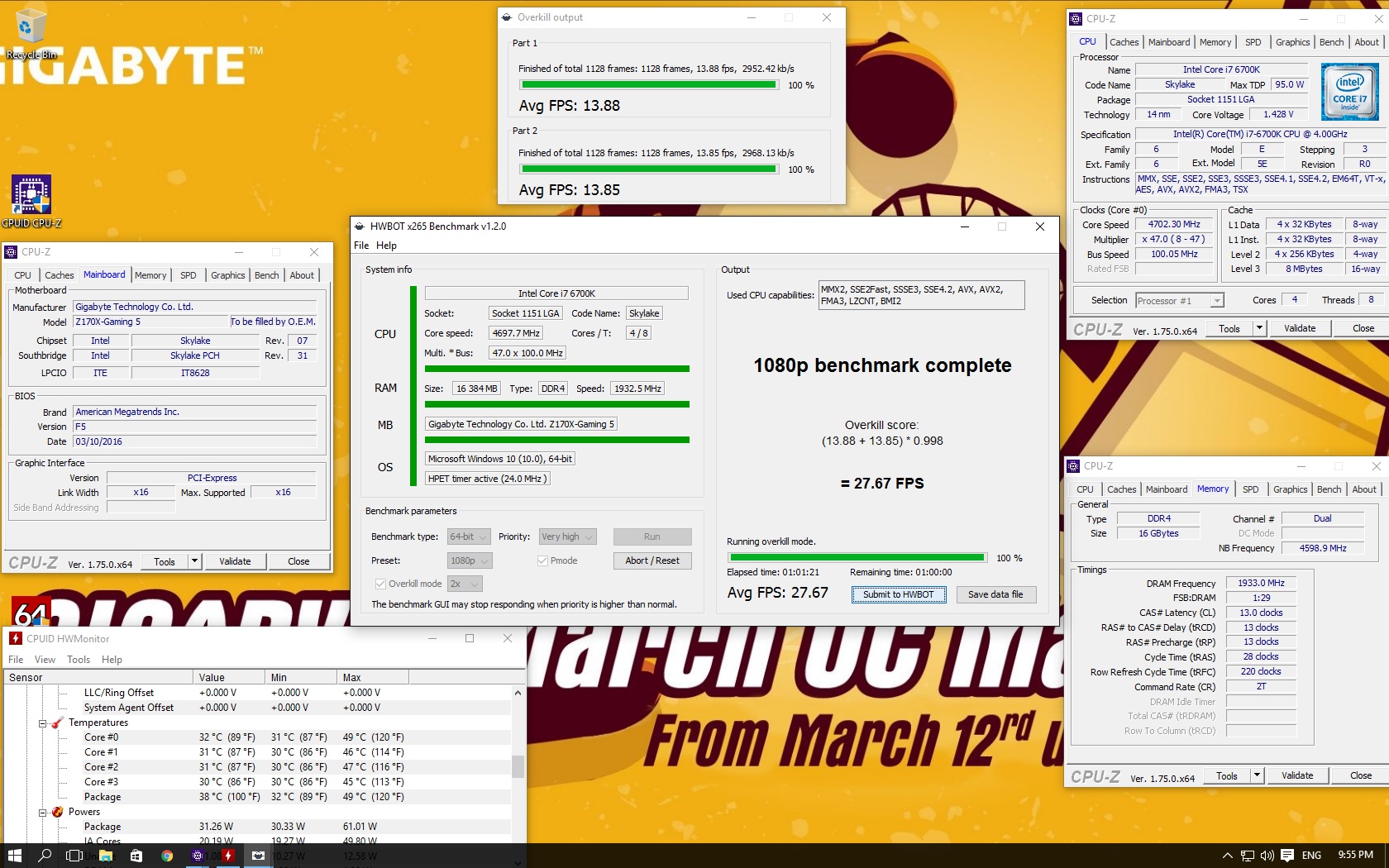The image size is (1389, 868).
Task: Switch to SPD tab in CPU-Z Memory window
Action: coord(1251,489)
